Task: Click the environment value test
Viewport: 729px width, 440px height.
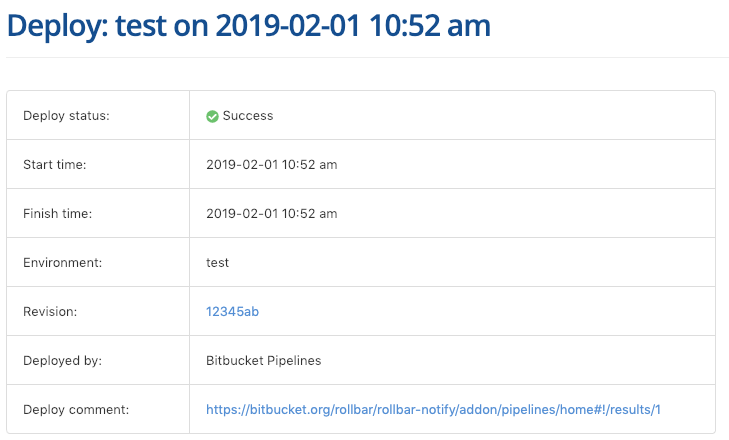Action: click(218, 263)
